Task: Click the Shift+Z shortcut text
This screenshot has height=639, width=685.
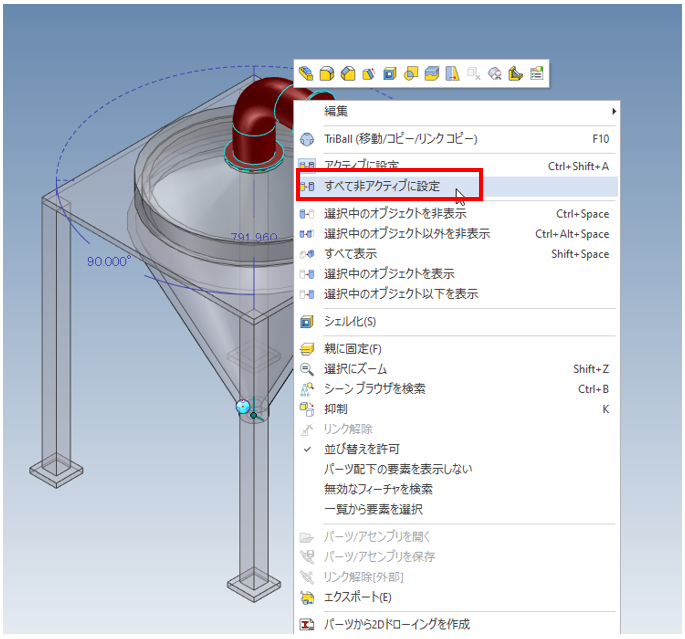Action: (591, 370)
